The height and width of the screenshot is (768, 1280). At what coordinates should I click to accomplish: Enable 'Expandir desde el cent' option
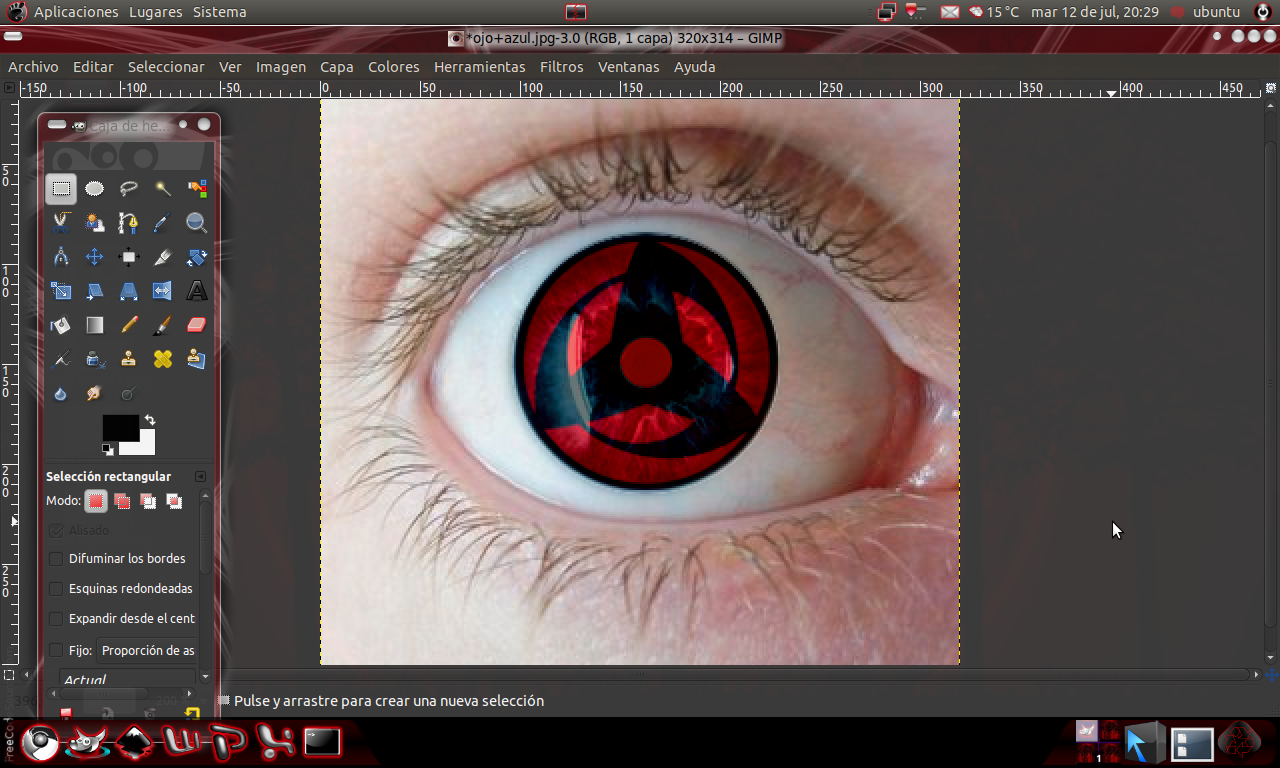pyautogui.click(x=56, y=619)
